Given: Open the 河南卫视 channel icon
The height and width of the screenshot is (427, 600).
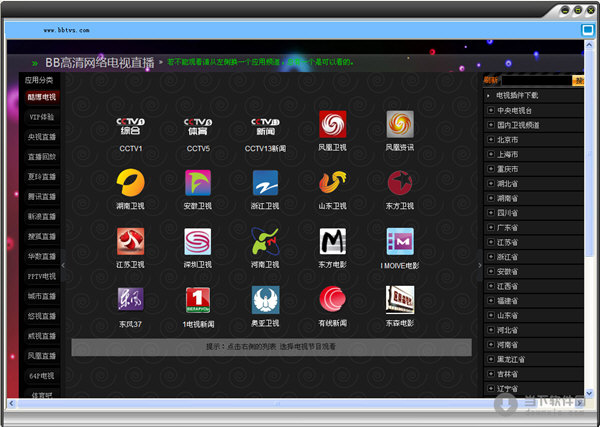Looking at the screenshot, I should tap(265, 241).
